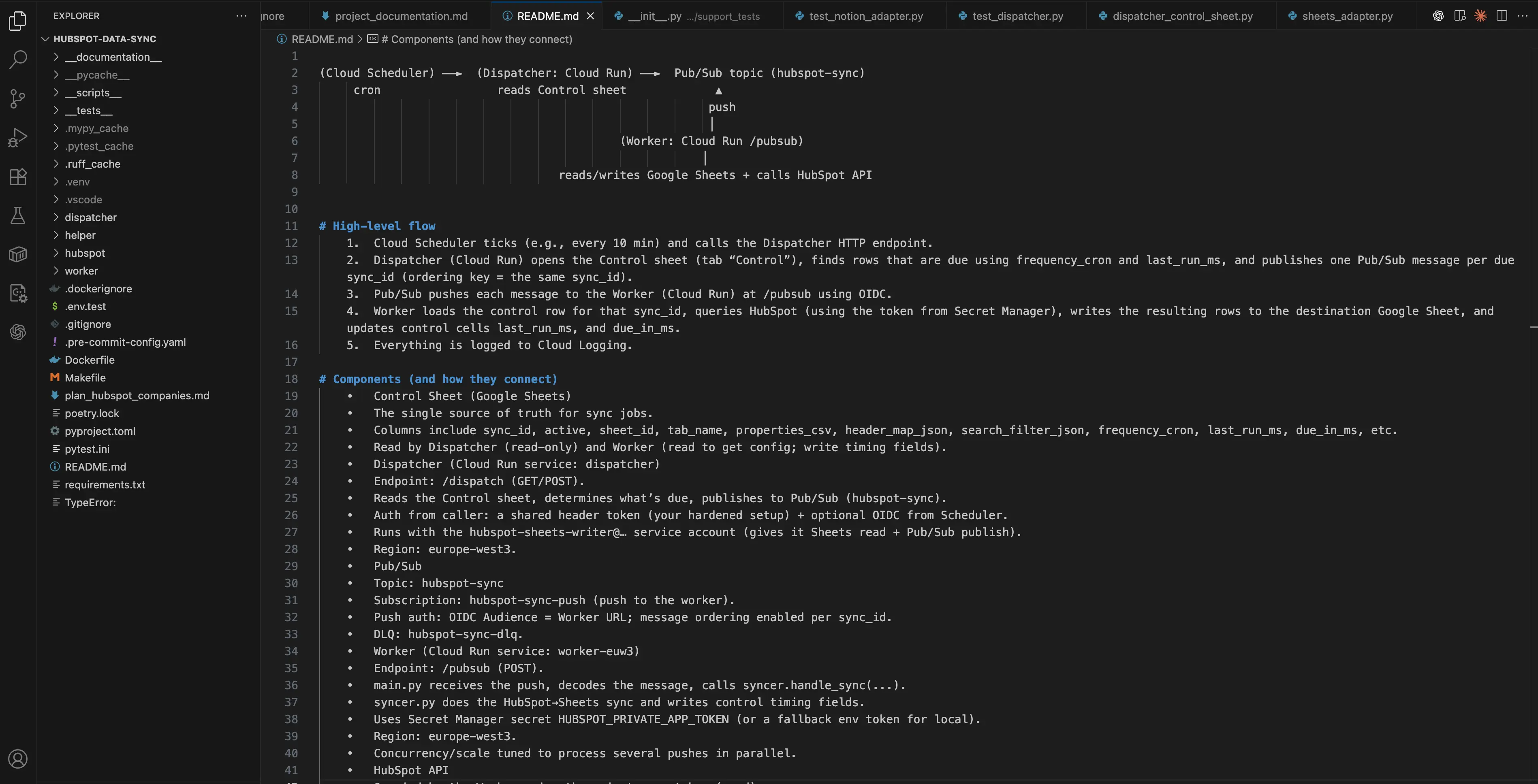The width and height of the screenshot is (1538, 784).
Task: Click README.md in the breadcrumb bar
Action: click(322, 39)
